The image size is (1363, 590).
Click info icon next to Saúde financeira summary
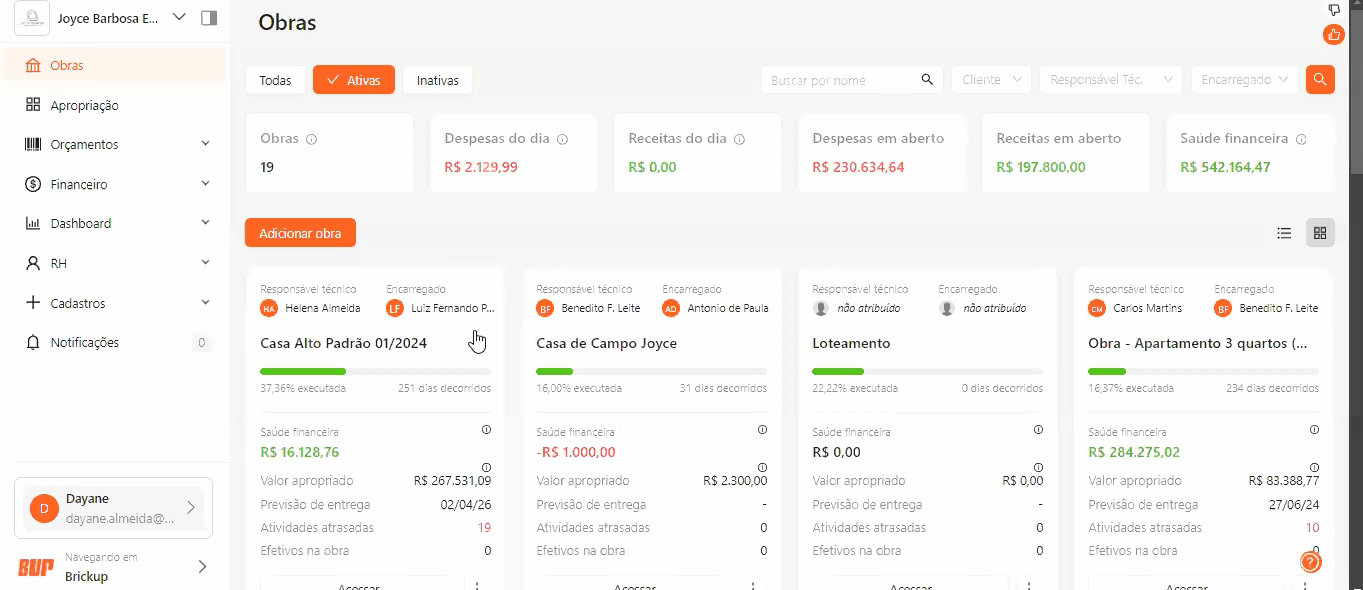click(x=1301, y=139)
